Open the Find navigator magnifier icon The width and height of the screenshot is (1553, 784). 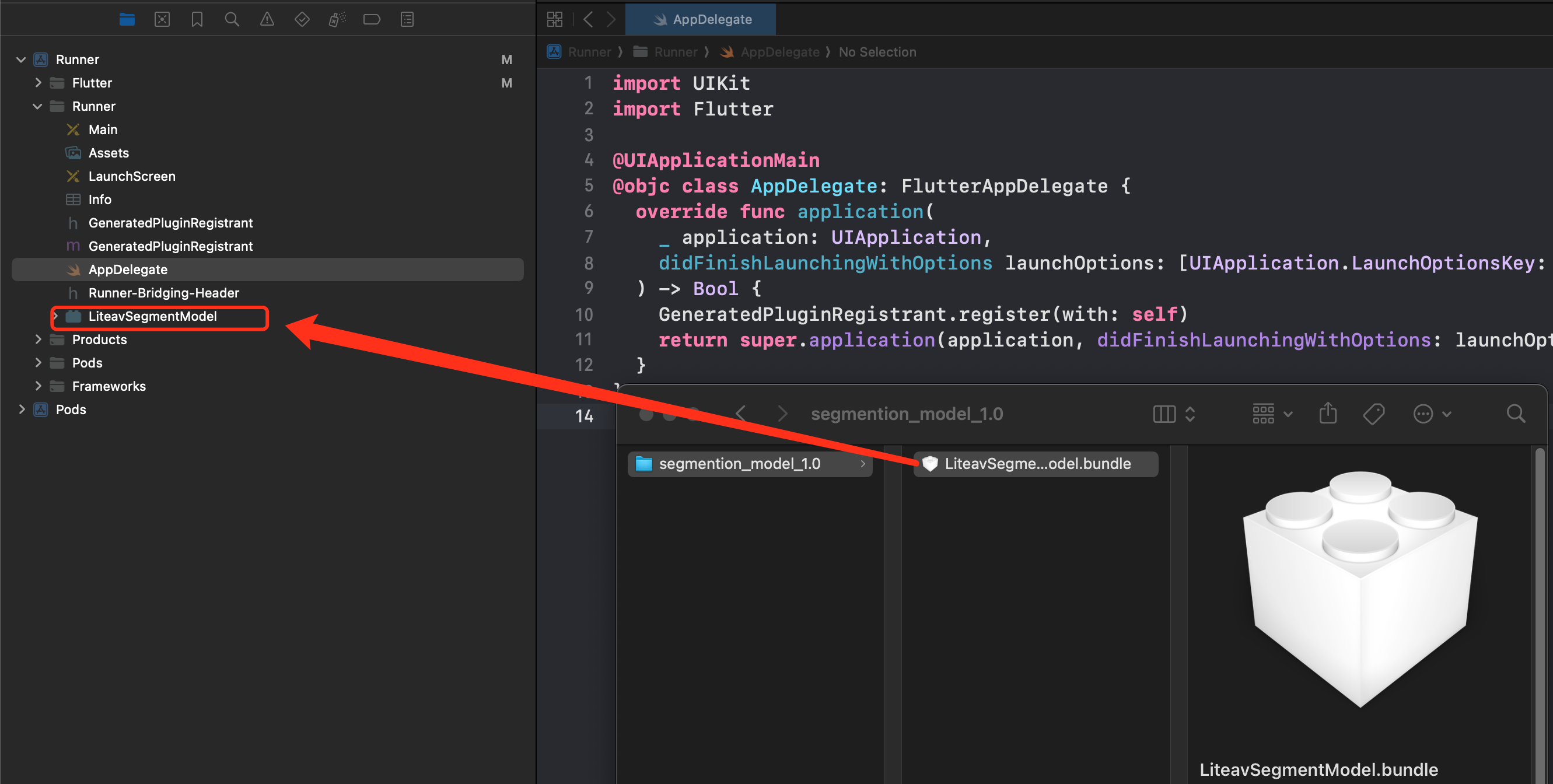pos(232,19)
